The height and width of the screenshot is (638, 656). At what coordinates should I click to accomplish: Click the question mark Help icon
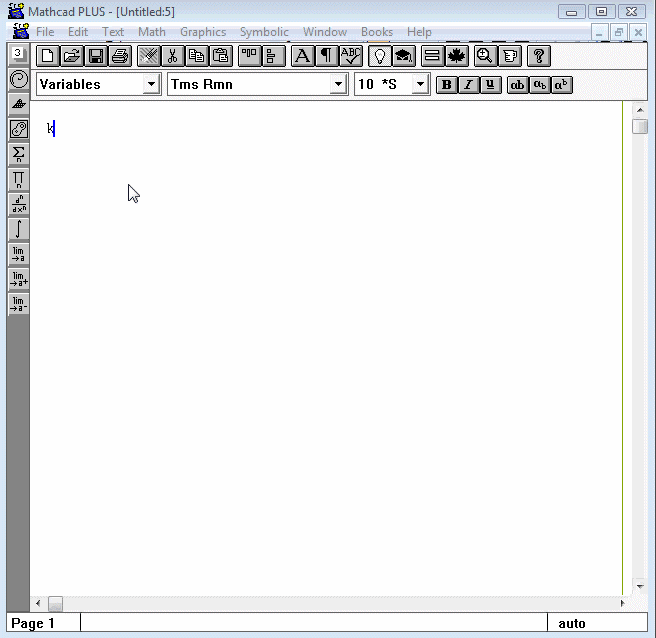pyautogui.click(x=538, y=56)
